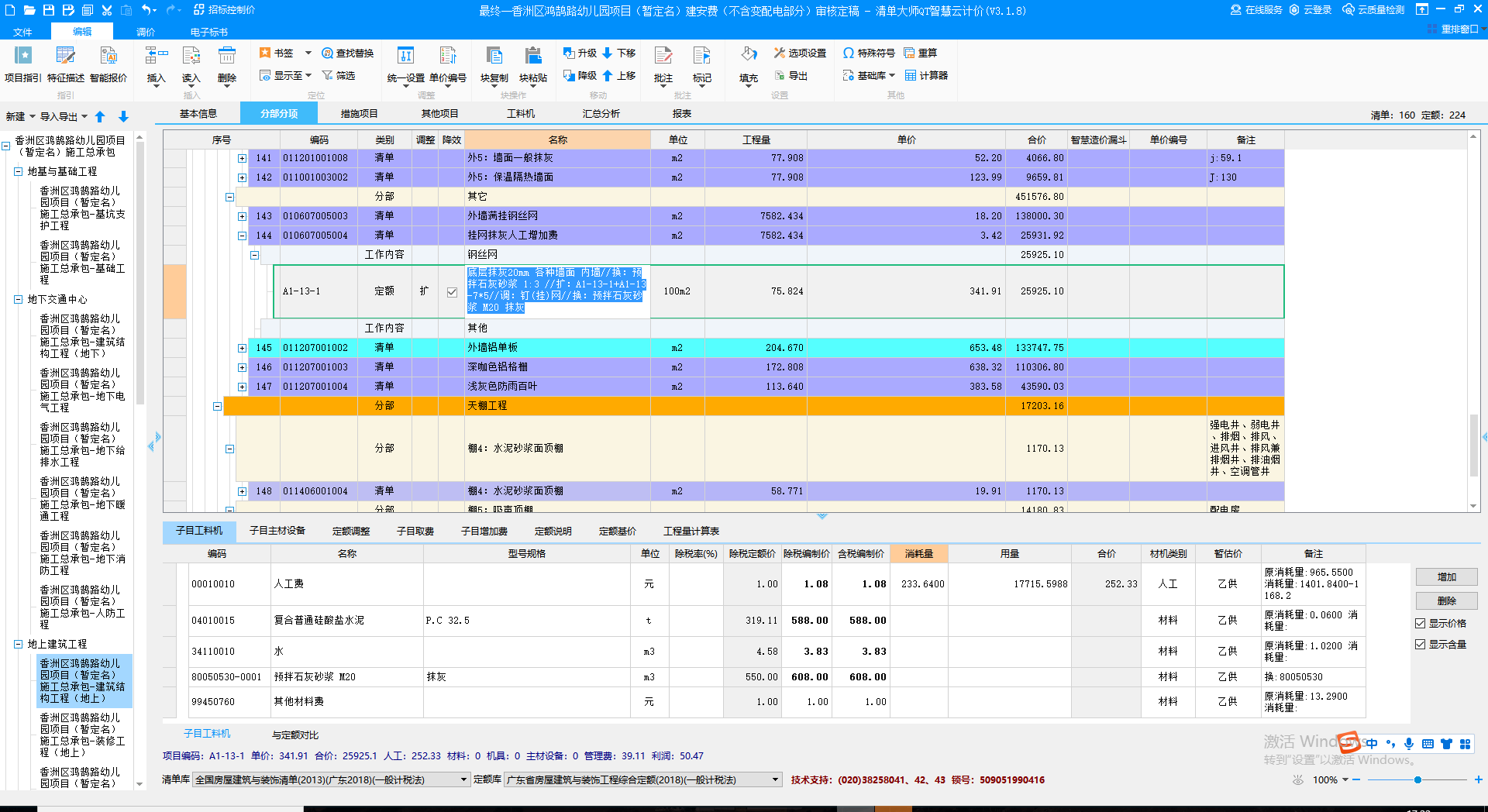The image size is (1488, 812).
Task: Click the save disk icon in title bar
Action: tap(49, 10)
